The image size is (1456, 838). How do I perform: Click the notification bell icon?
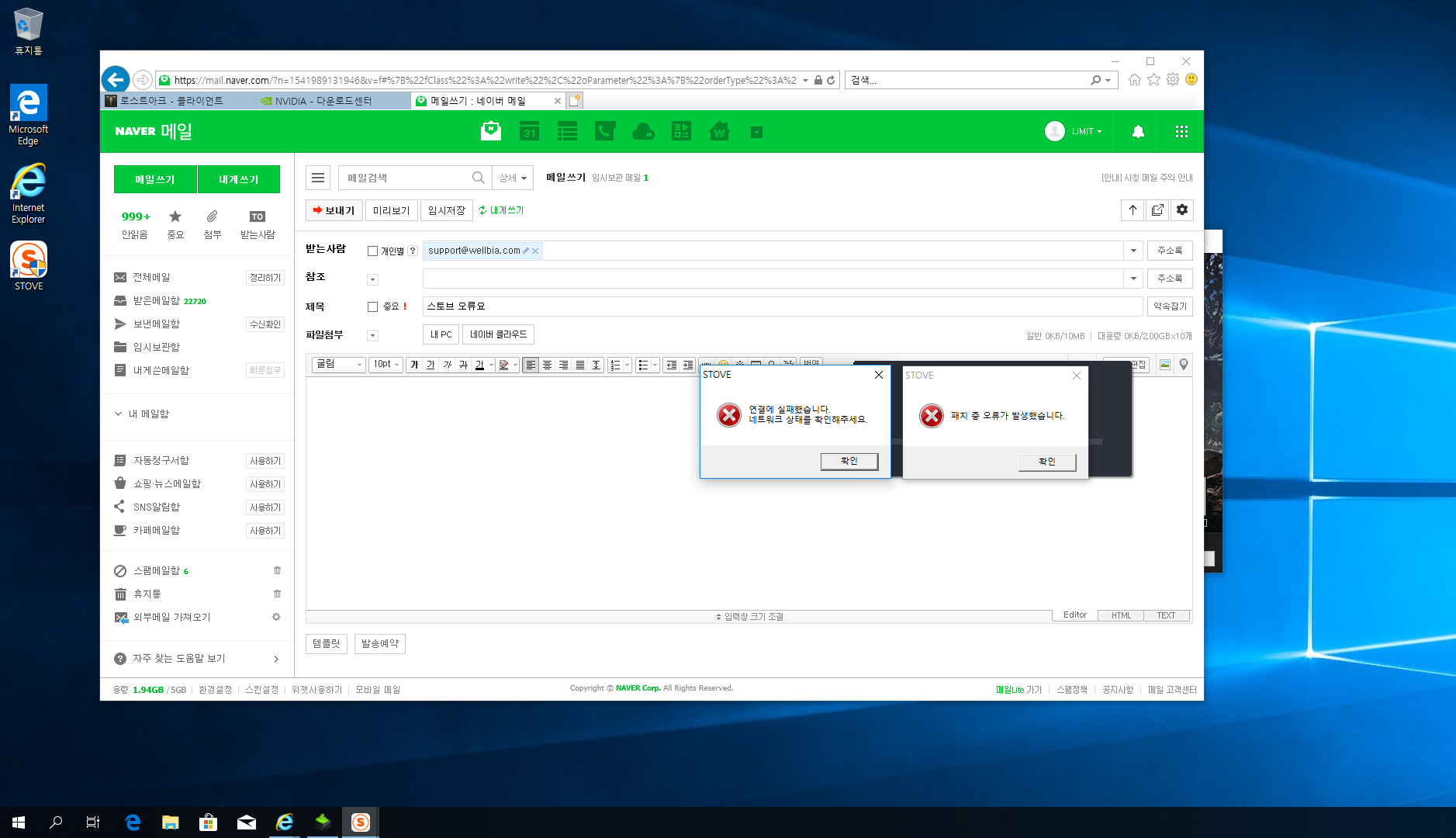(1138, 132)
